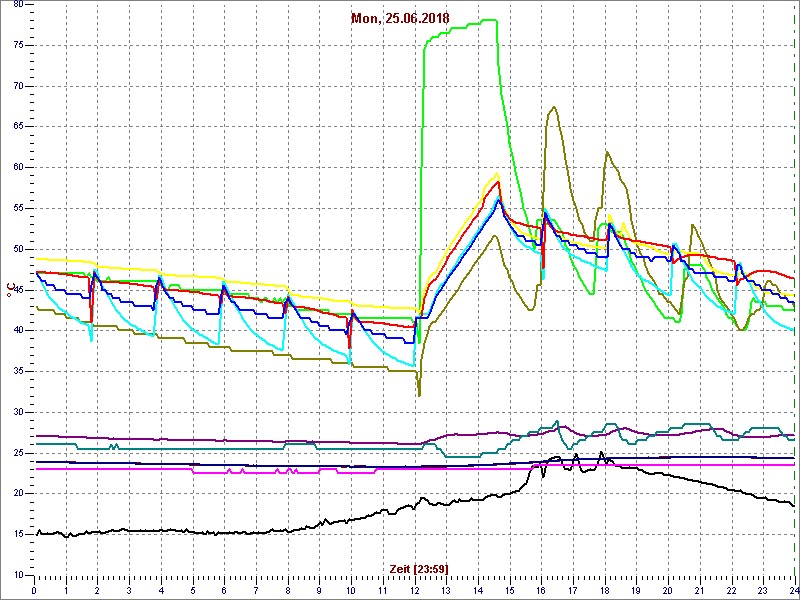The height and width of the screenshot is (600, 800).
Task: Select the 30 label on the temperature axis
Action: tap(17, 412)
